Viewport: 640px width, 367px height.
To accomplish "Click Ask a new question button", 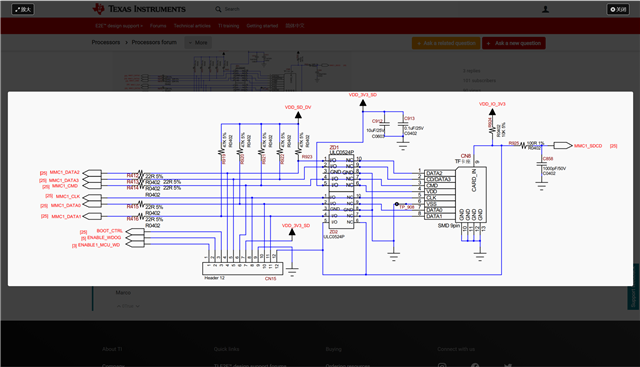I will point(514,43).
